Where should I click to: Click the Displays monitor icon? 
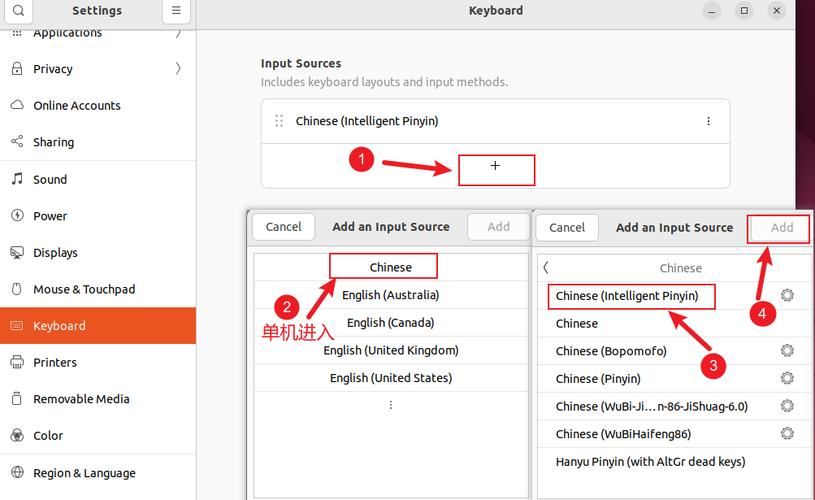click(17, 253)
